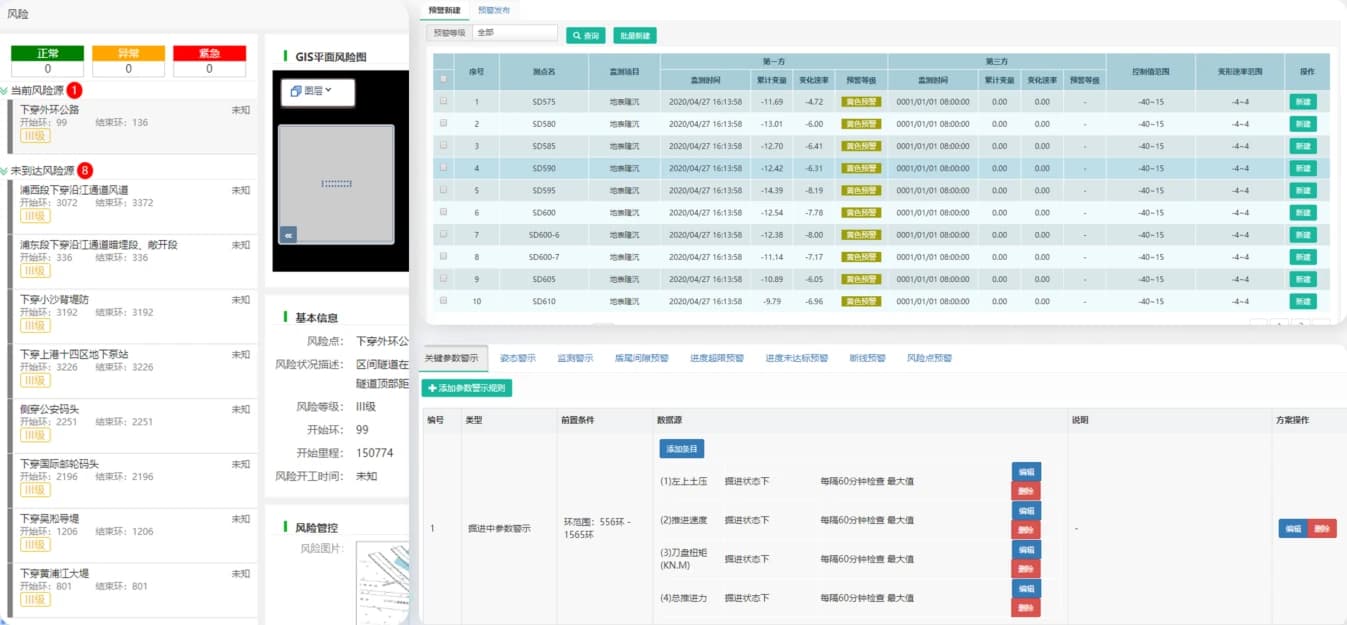
Task: Click the 测点名 column header
Action: click(x=544, y=71)
